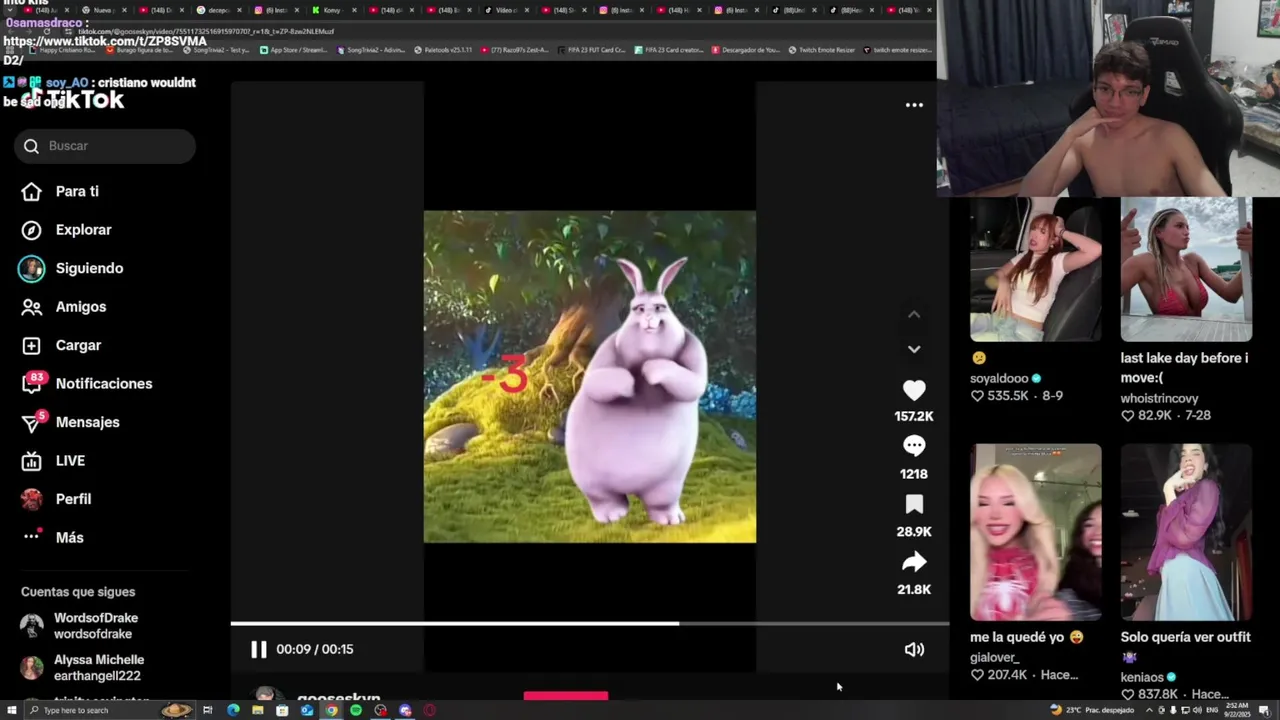Open the Amigos page

63,307
